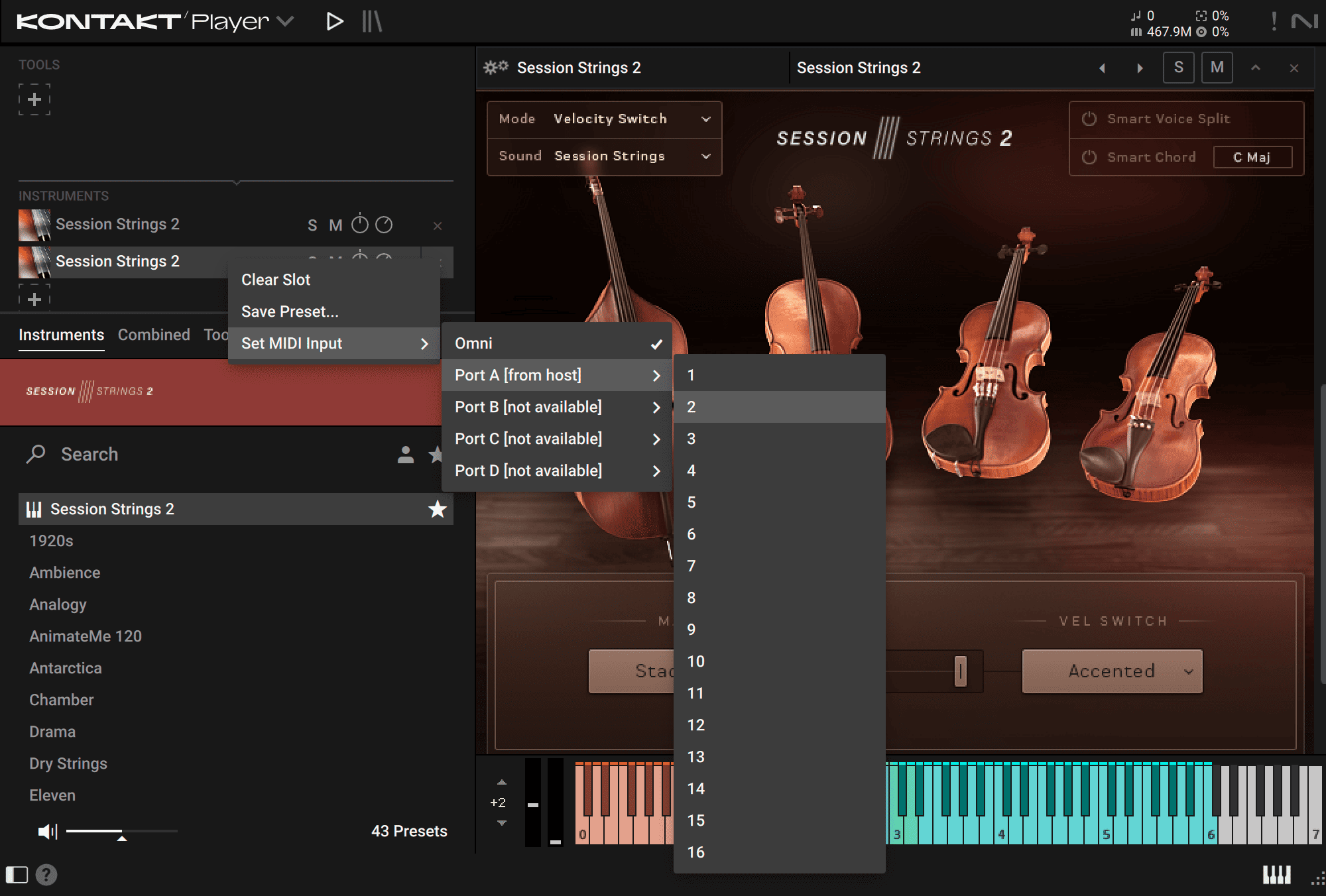Expand Port D not available submenu
This screenshot has width=1326, height=896.
point(557,471)
